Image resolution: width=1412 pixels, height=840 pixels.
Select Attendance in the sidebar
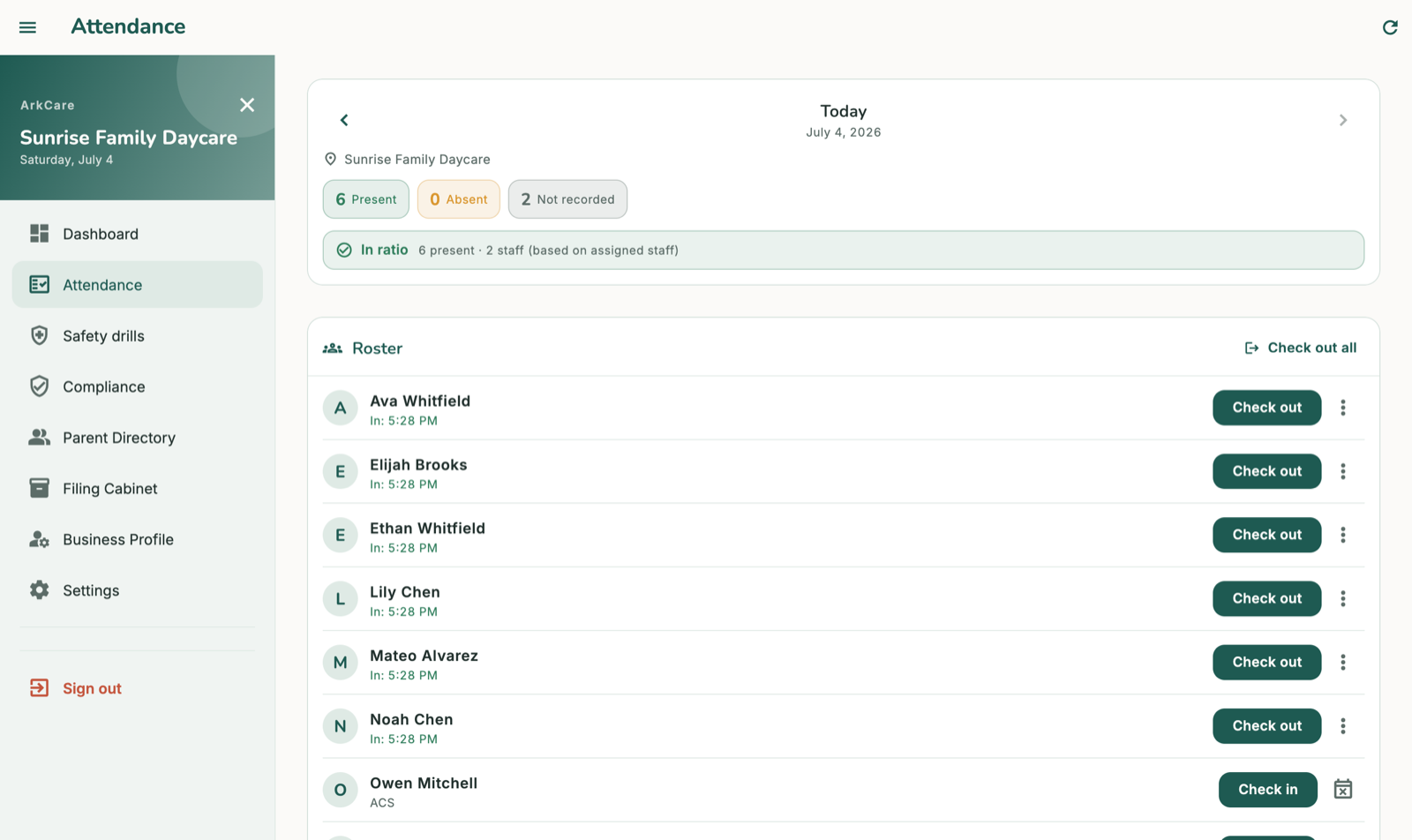pyautogui.click(x=138, y=284)
